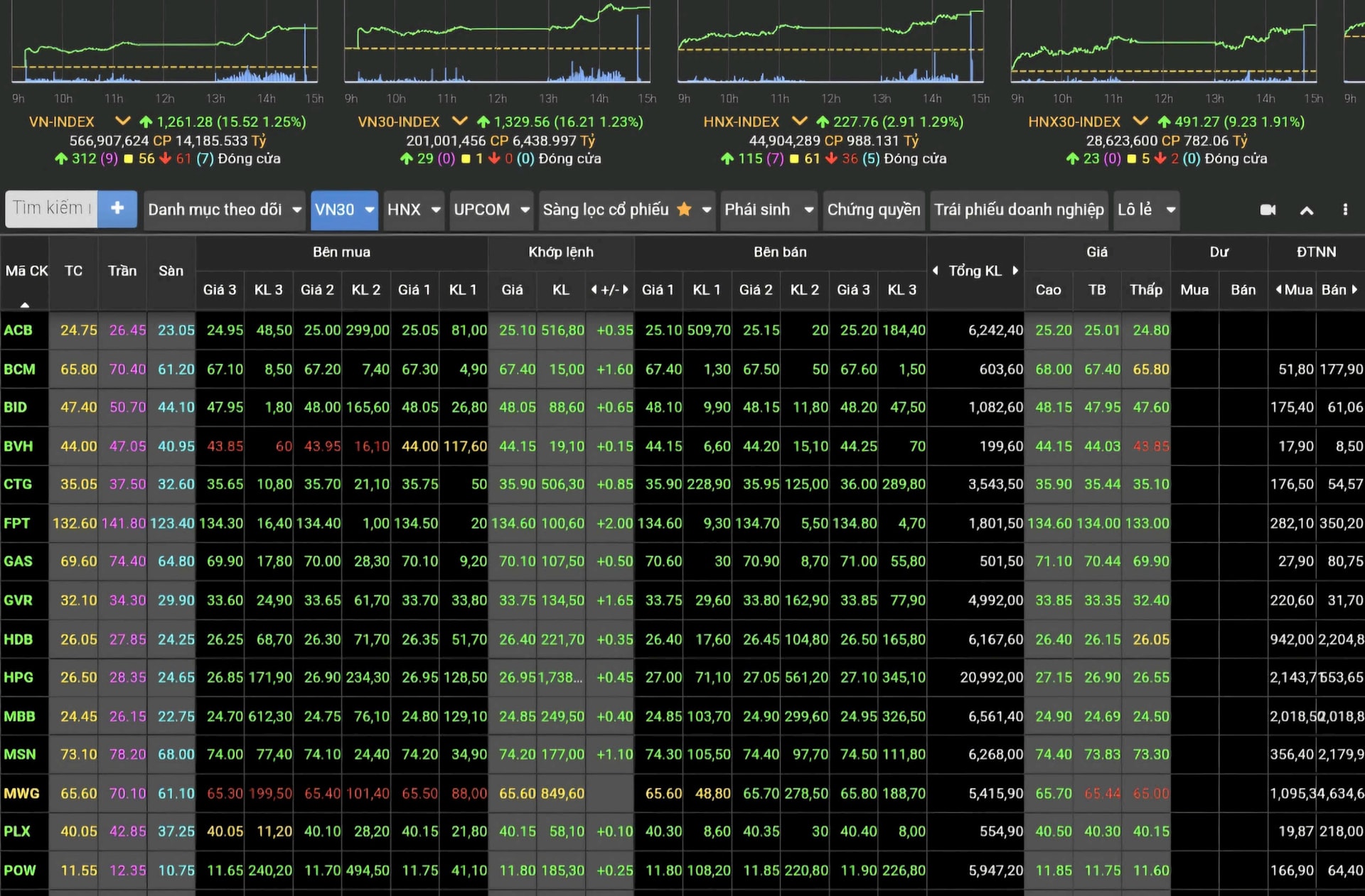Click the right arrow beside Tổng KL
The width and height of the screenshot is (1365, 896).
[x=1015, y=270]
